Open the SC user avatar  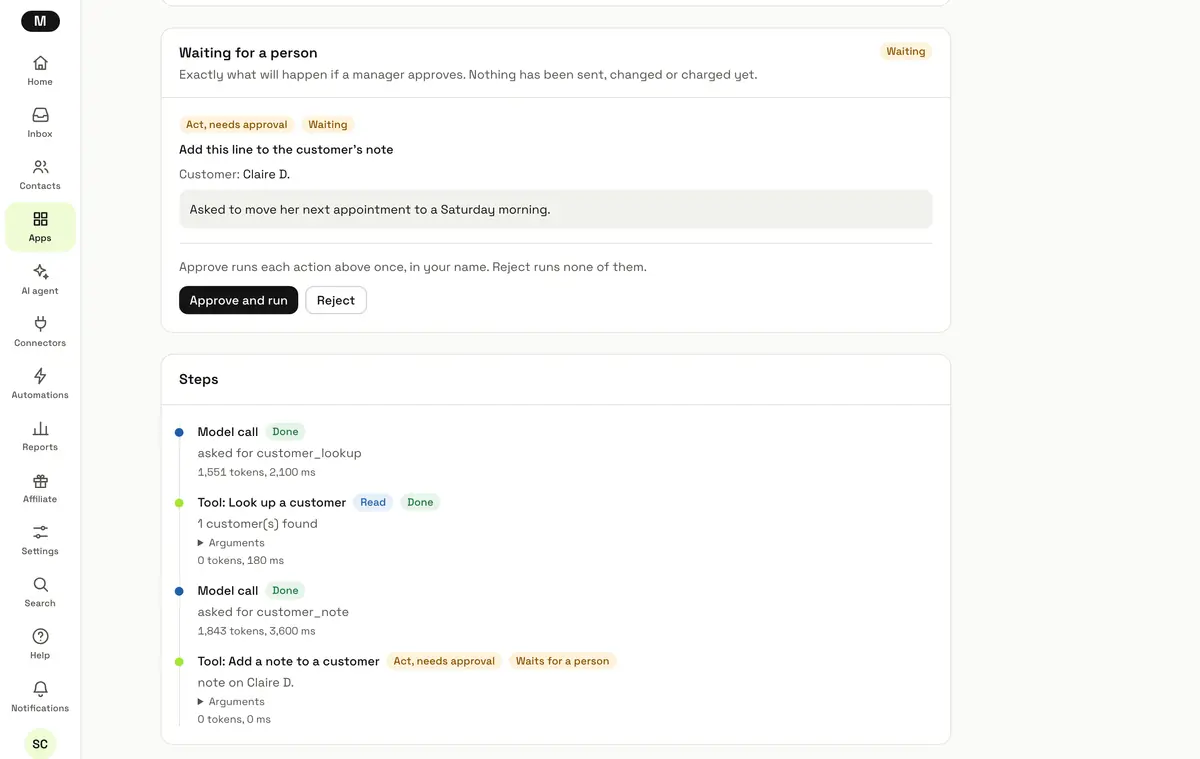pos(40,744)
